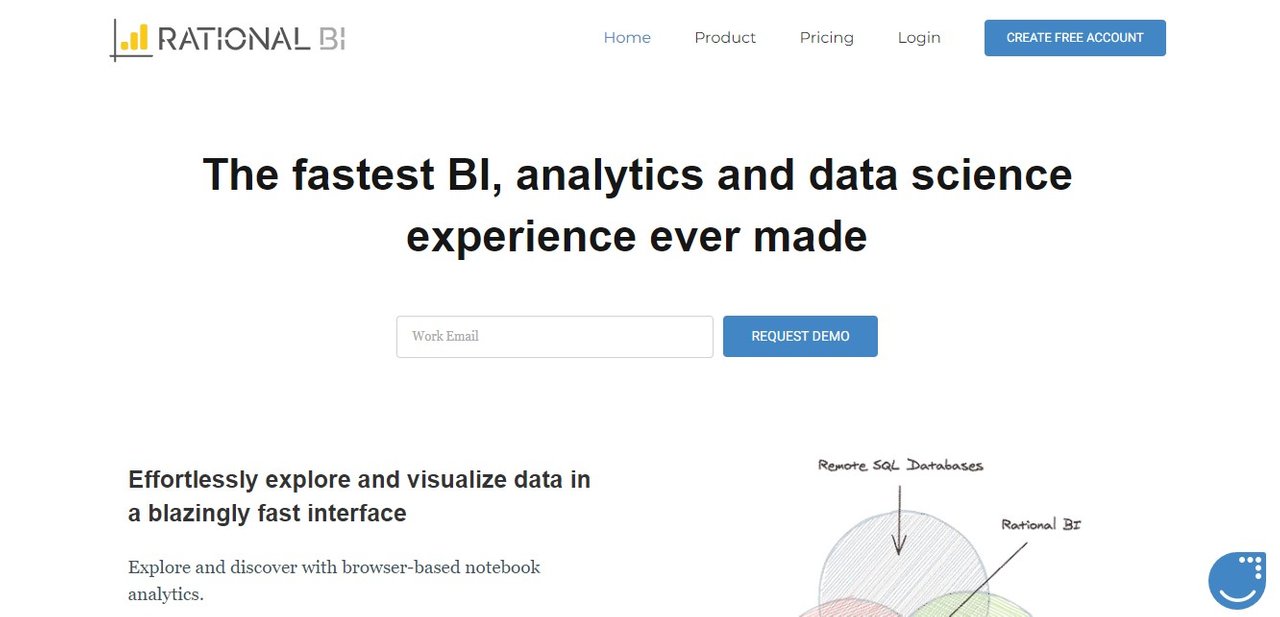Click the Request Demo button
The height and width of the screenshot is (617, 1280).
pos(800,337)
